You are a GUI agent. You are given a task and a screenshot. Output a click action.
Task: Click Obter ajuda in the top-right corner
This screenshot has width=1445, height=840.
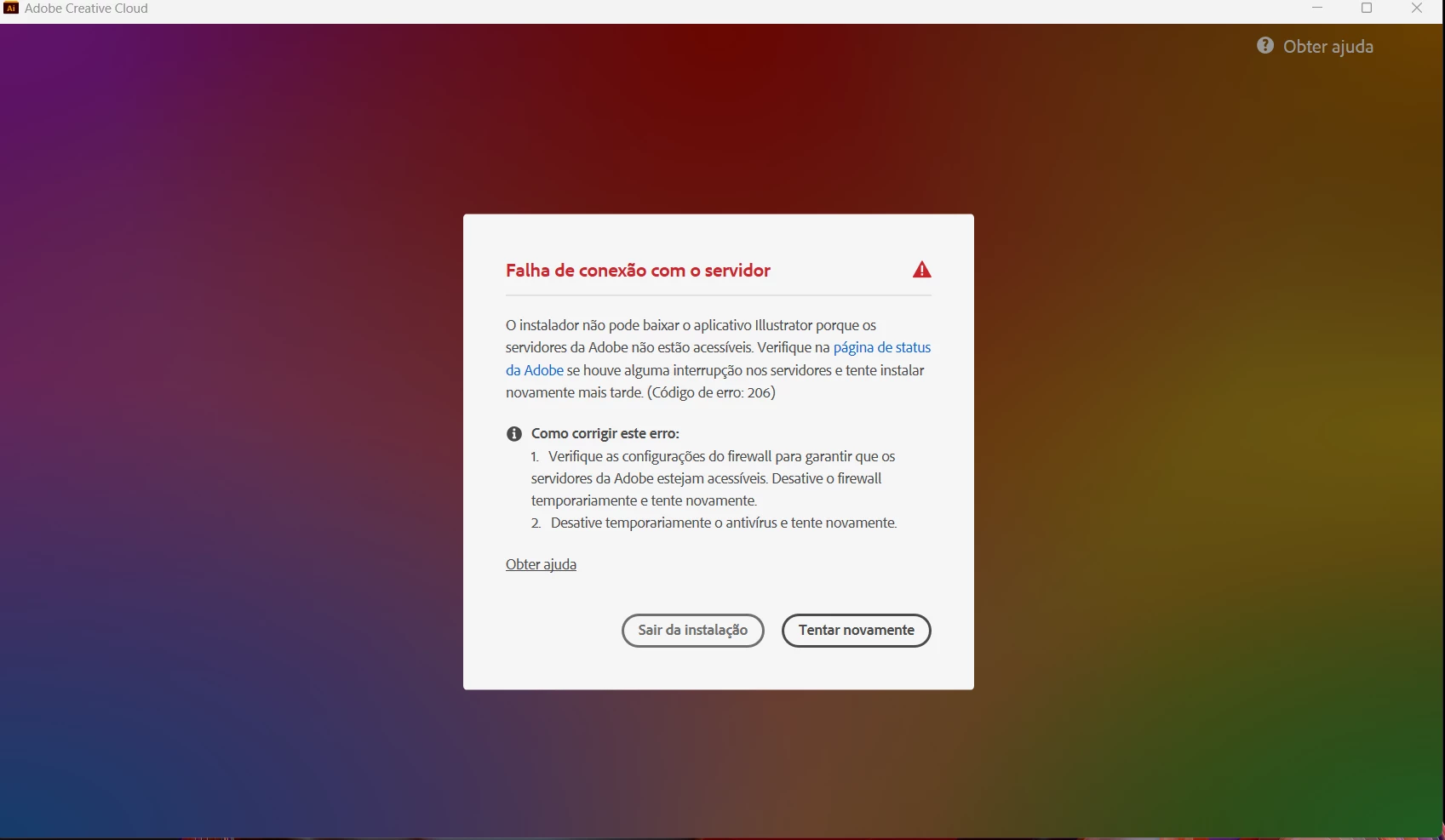1327,47
